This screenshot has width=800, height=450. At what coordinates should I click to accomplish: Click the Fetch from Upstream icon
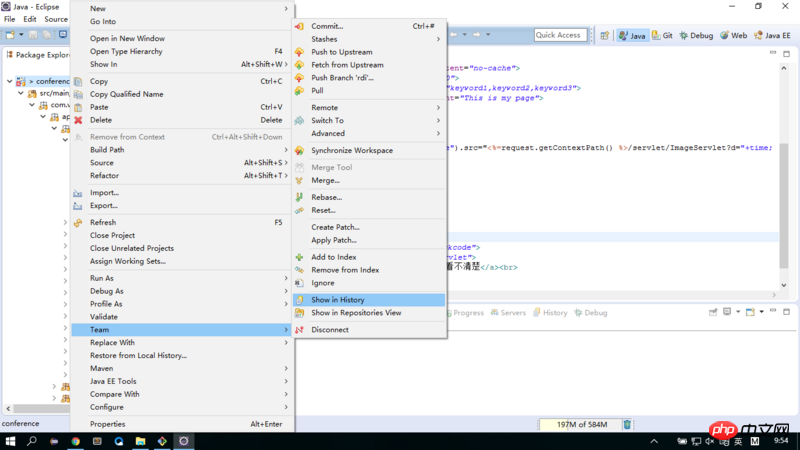click(299, 65)
